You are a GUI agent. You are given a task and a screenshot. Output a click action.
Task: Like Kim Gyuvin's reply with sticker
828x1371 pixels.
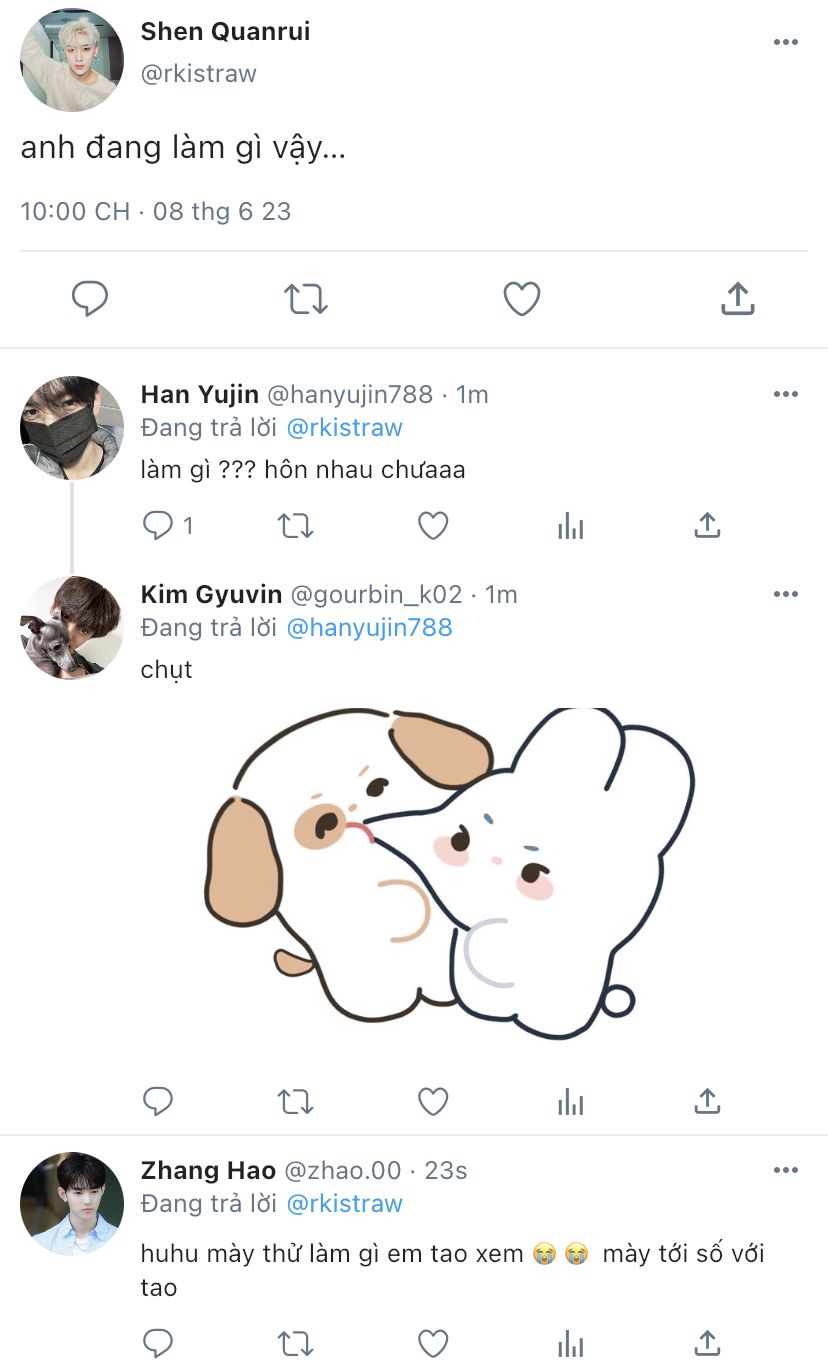click(433, 1102)
